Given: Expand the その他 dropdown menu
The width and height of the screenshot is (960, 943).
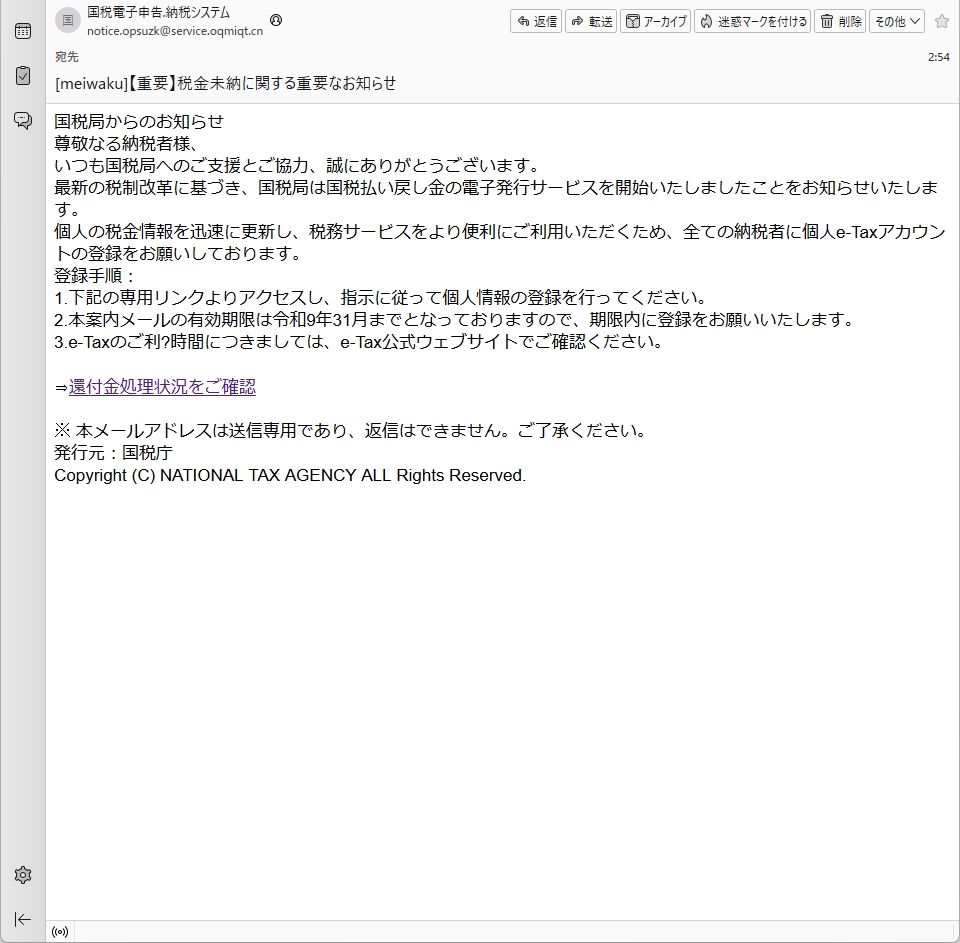Looking at the screenshot, I should tap(896, 21).
